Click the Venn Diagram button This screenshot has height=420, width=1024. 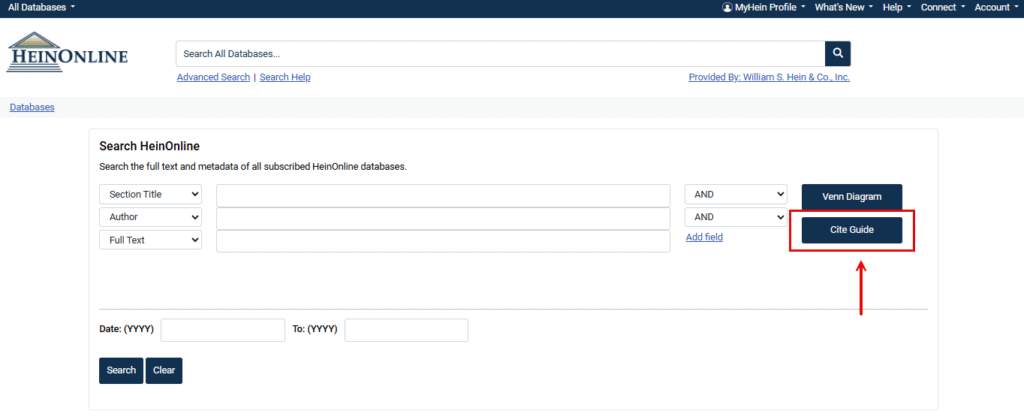pyautogui.click(x=852, y=197)
